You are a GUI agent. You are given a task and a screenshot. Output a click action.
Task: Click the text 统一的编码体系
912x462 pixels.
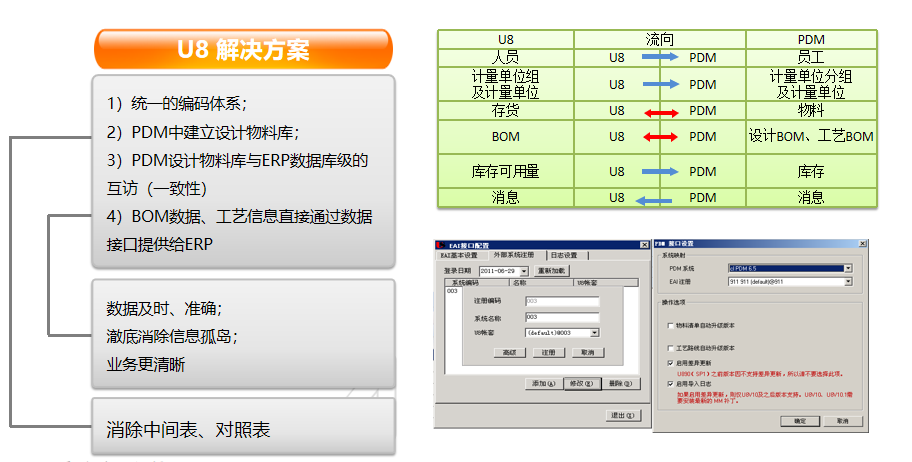point(186,104)
